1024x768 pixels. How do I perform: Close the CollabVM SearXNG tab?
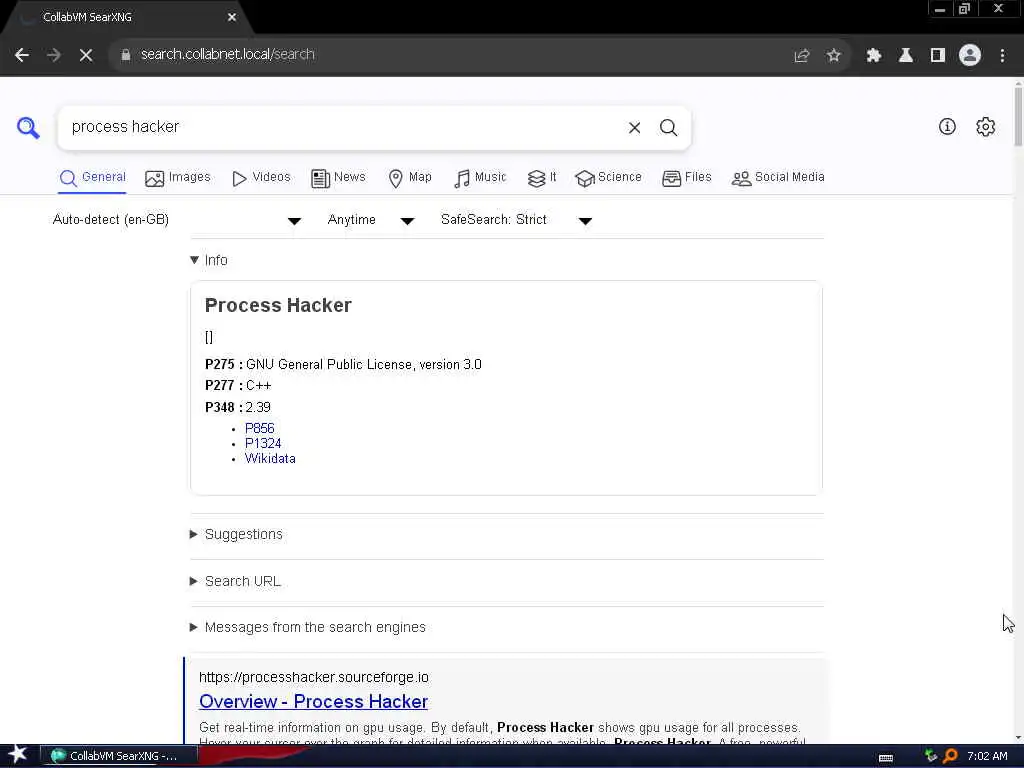pyautogui.click(x=232, y=18)
